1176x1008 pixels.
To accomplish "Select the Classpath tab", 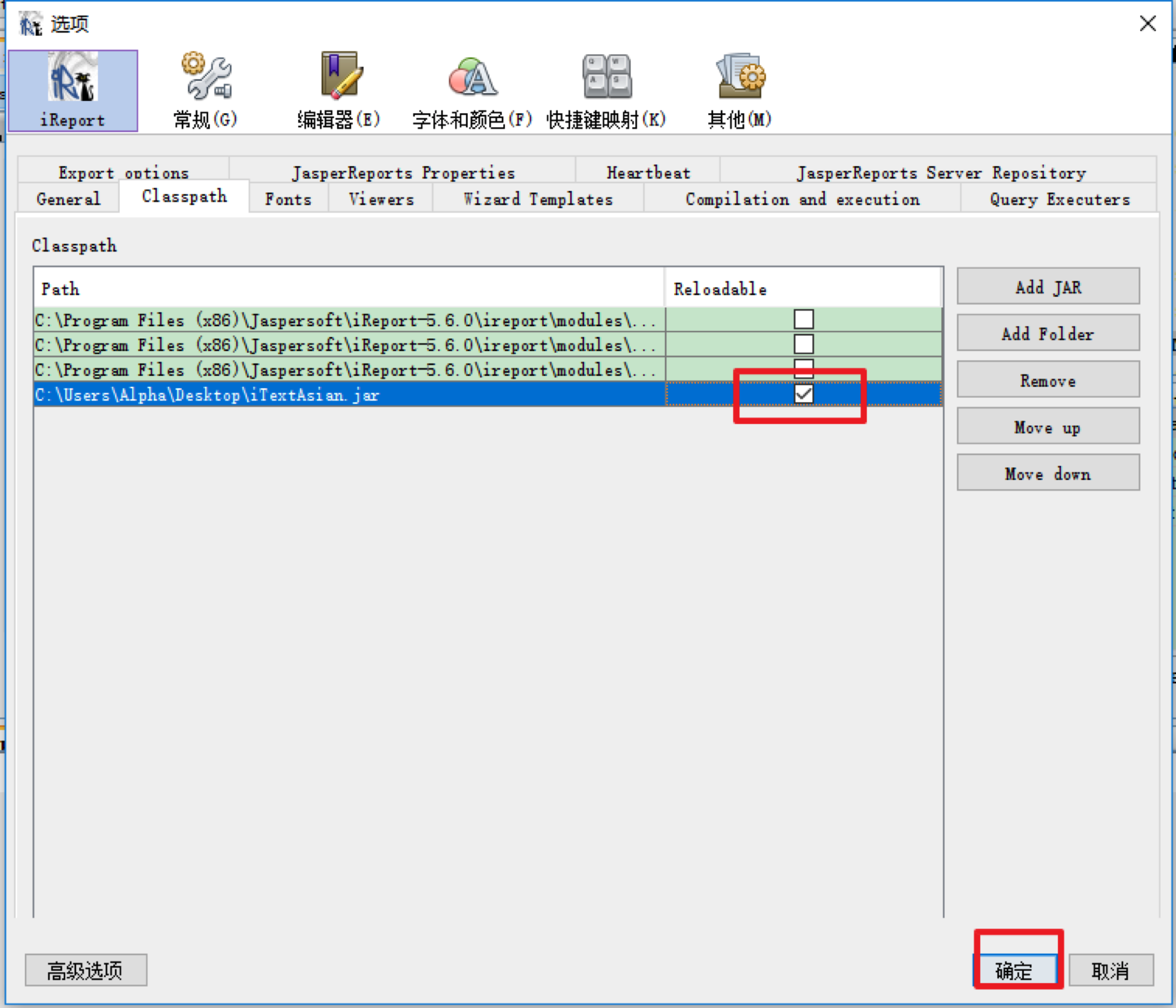I will tap(184, 196).
